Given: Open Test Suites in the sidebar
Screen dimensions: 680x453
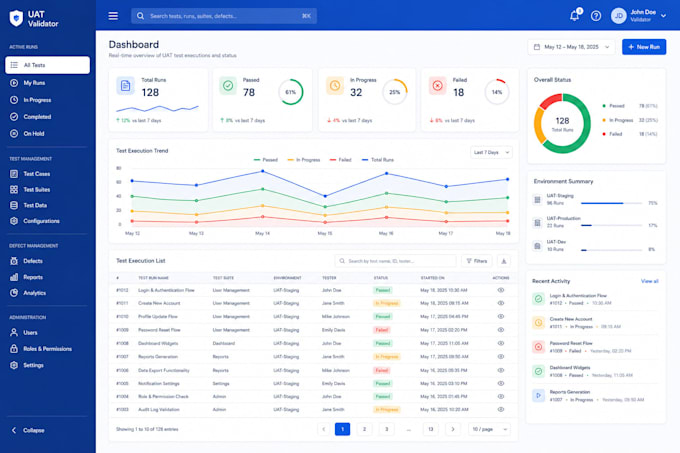Looking at the screenshot, I should [48, 189].
